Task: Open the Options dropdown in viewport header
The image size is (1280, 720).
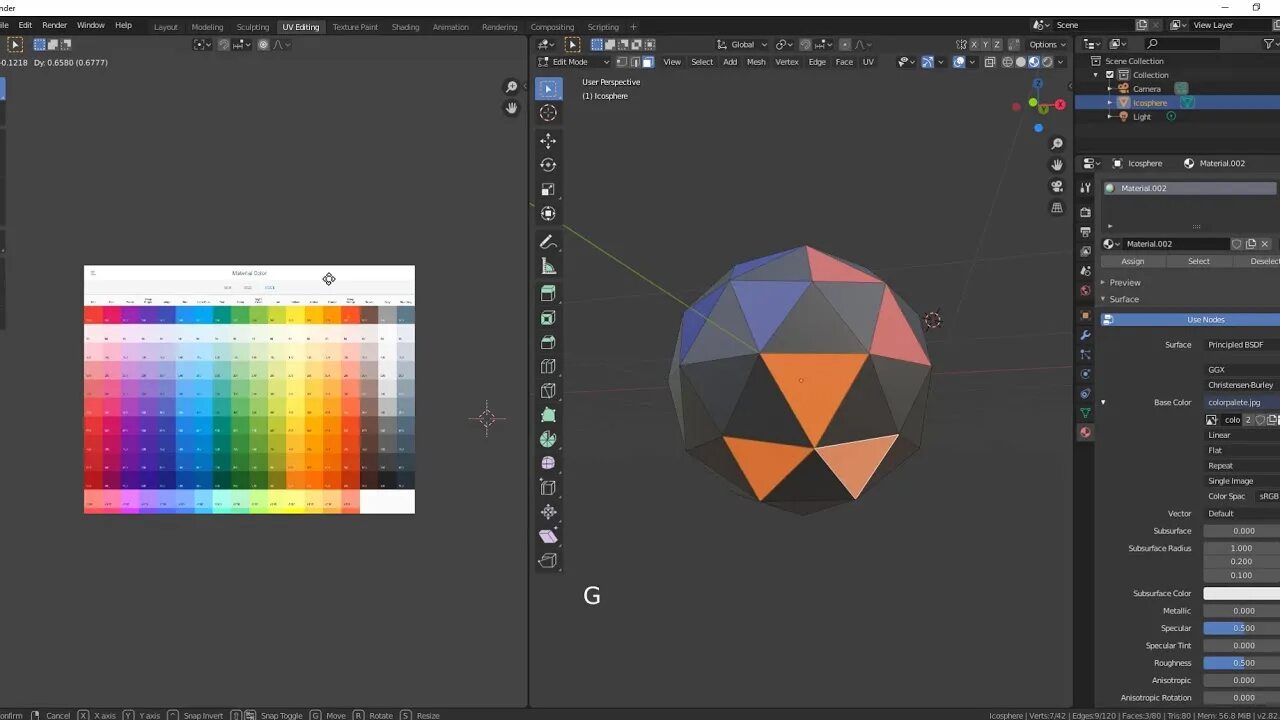Action: (1047, 44)
